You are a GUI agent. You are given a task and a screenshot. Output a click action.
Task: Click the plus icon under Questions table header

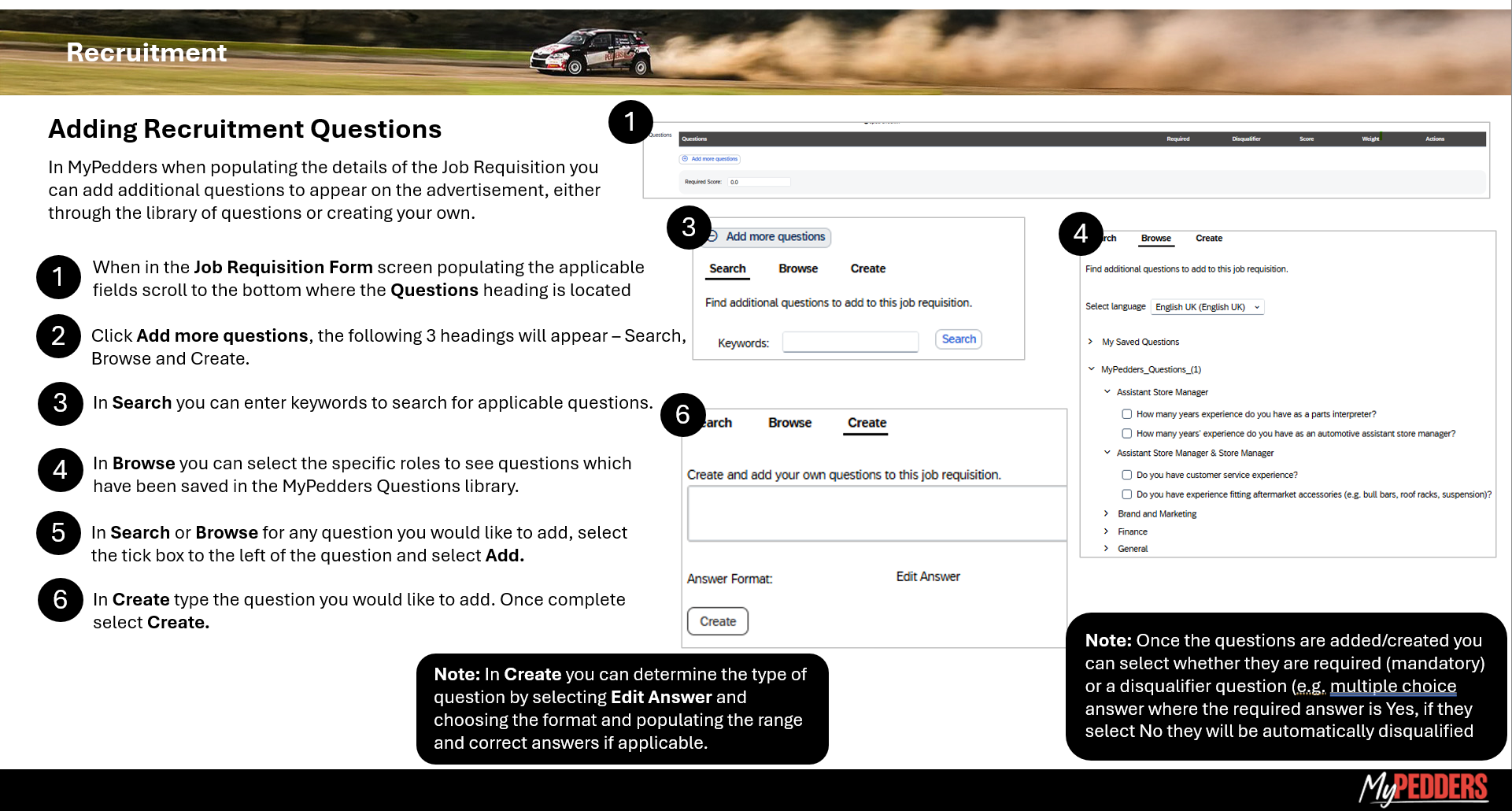pyautogui.click(x=685, y=159)
